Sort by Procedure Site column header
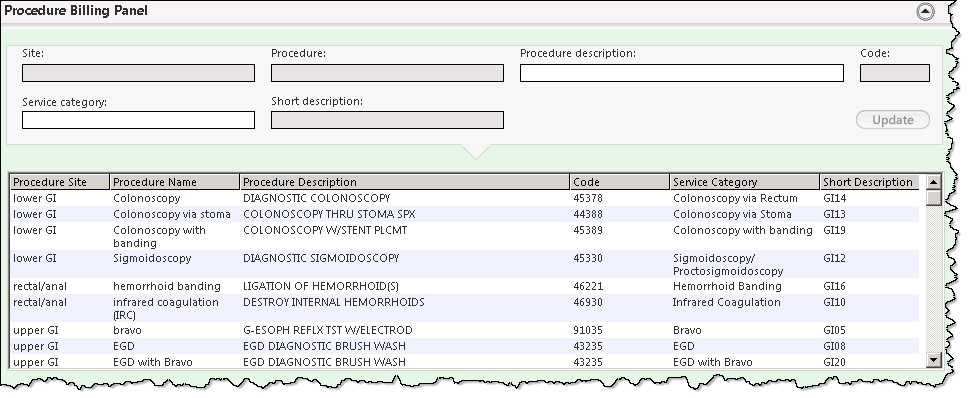This screenshot has width=968, height=398. tap(60, 182)
